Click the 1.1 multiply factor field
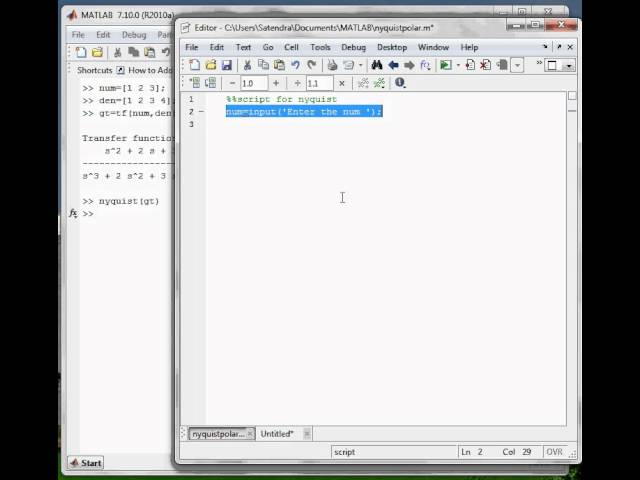The image size is (640, 480). click(319, 83)
